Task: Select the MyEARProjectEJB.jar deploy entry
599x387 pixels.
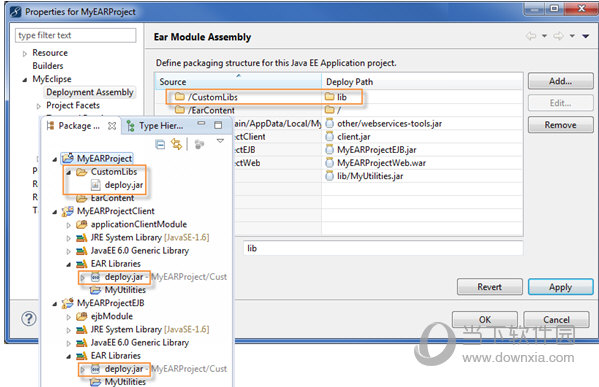Action: [377, 150]
